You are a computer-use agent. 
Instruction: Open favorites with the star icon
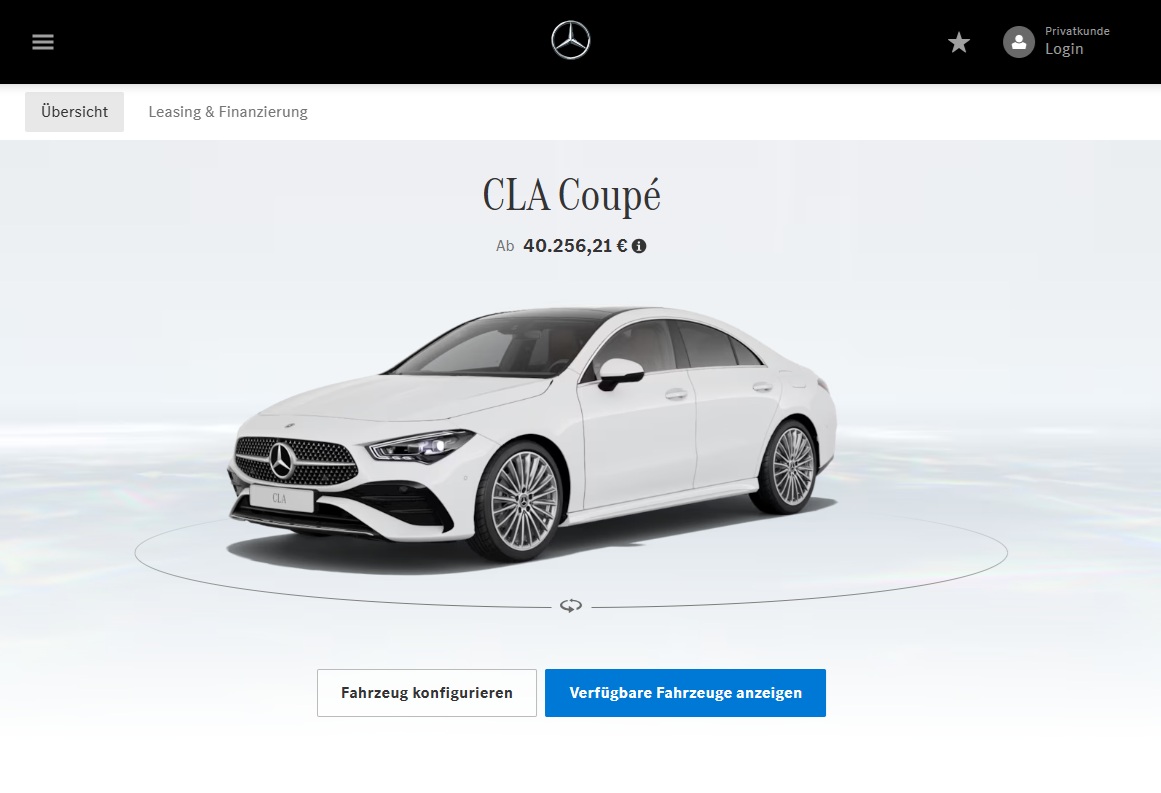pos(959,42)
